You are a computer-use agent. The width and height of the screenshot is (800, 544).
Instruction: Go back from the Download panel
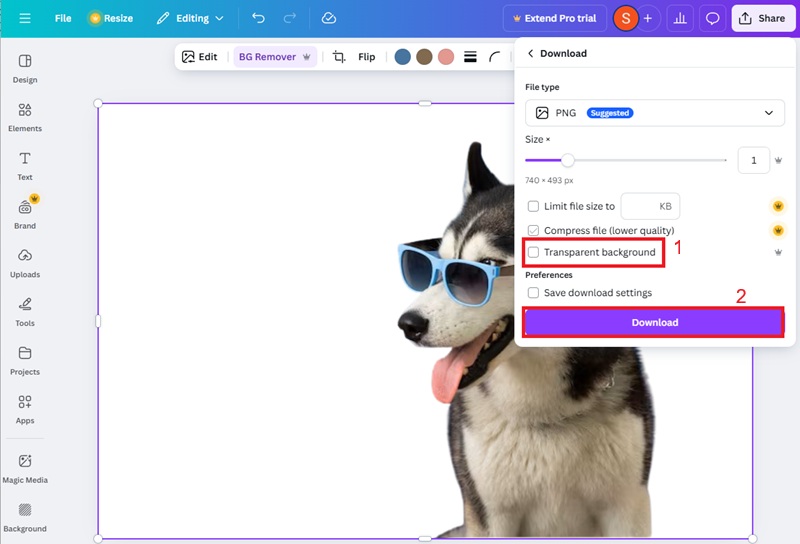[530, 53]
